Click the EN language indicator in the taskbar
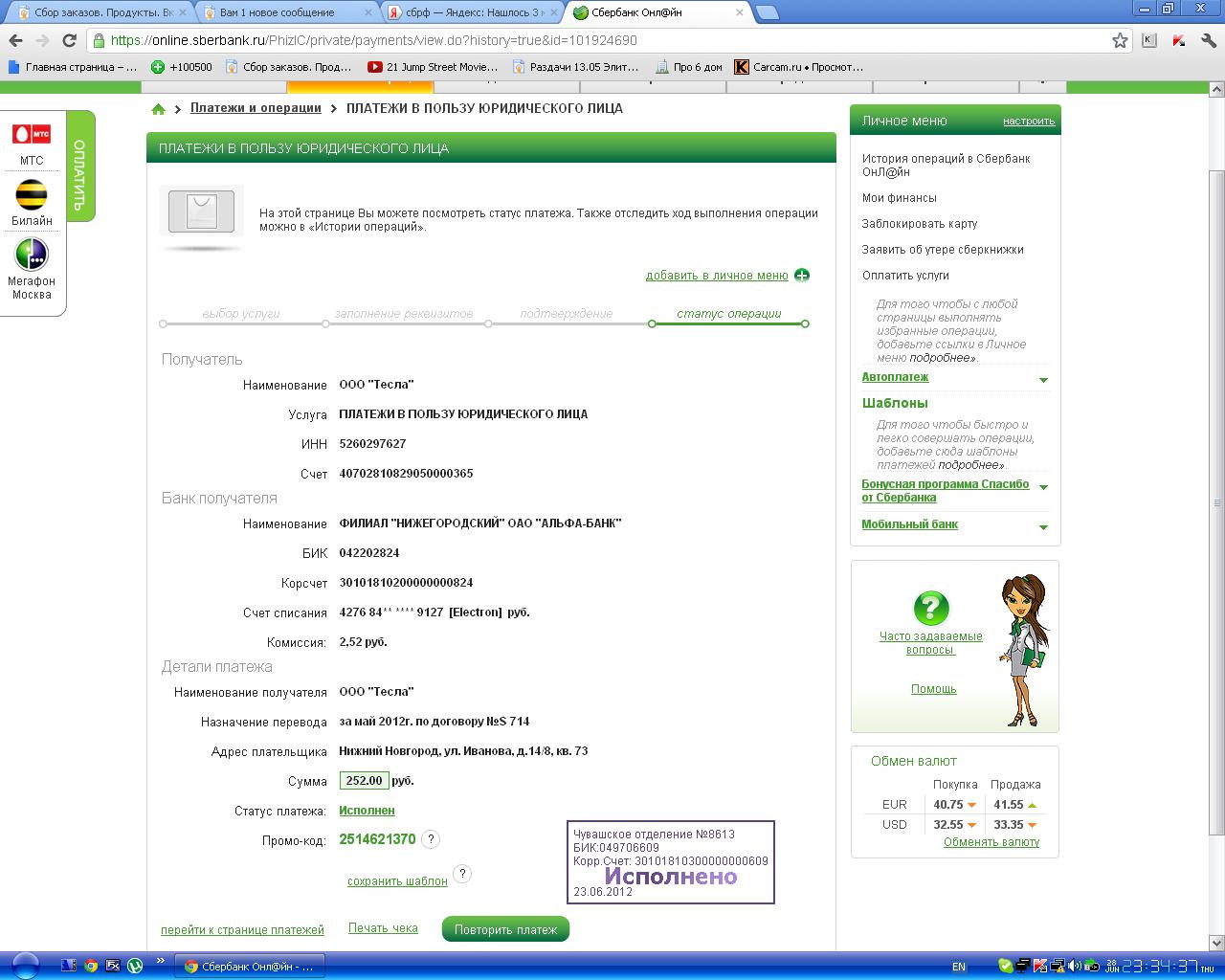The image size is (1225, 980). (x=959, y=967)
